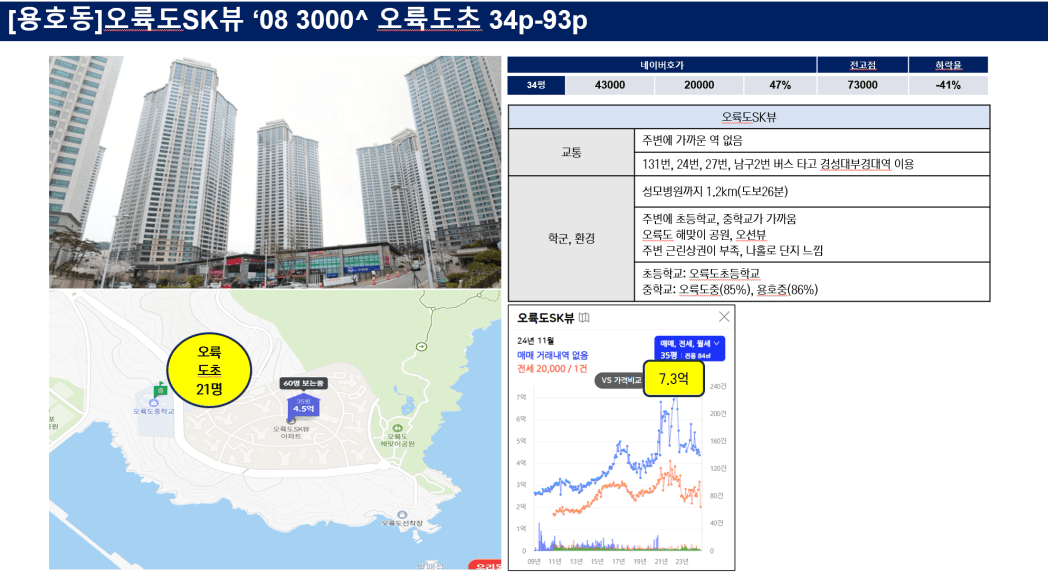Select the yellow 오륙도초 21명 circle
Image resolution: width=1048 pixels, height=588 pixels.
click(x=209, y=370)
